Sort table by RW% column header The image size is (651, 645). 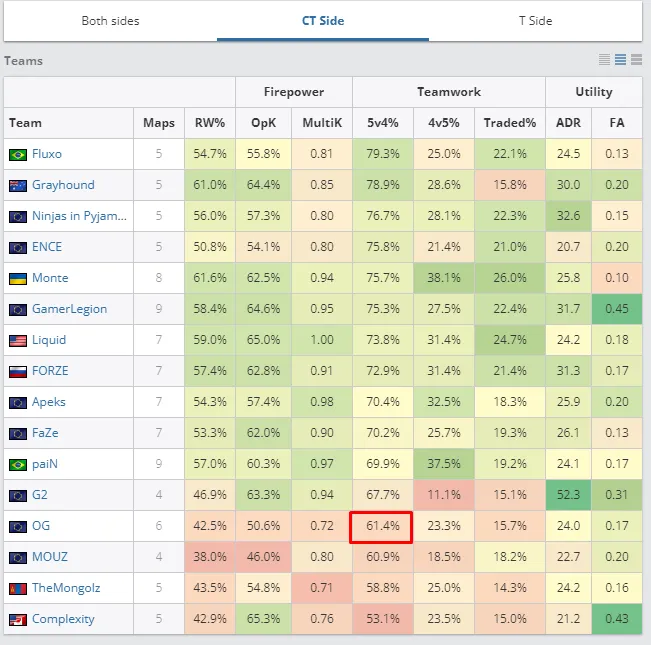click(x=210, y=123)
